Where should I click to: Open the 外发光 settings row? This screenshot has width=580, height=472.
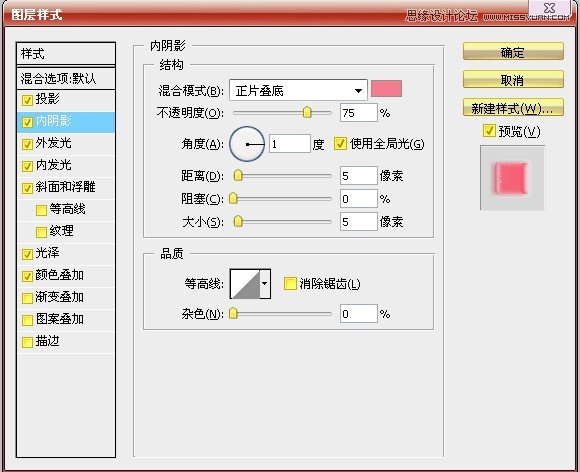66,144
